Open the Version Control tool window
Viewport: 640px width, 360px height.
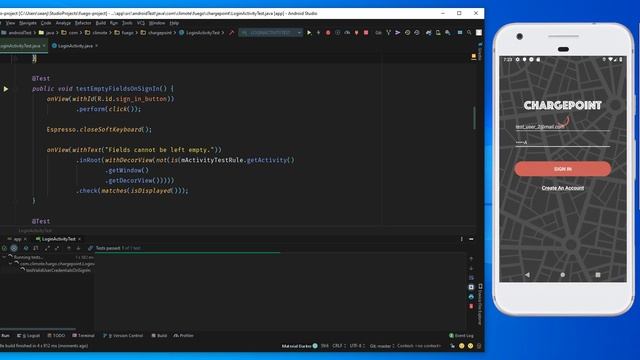123,336
